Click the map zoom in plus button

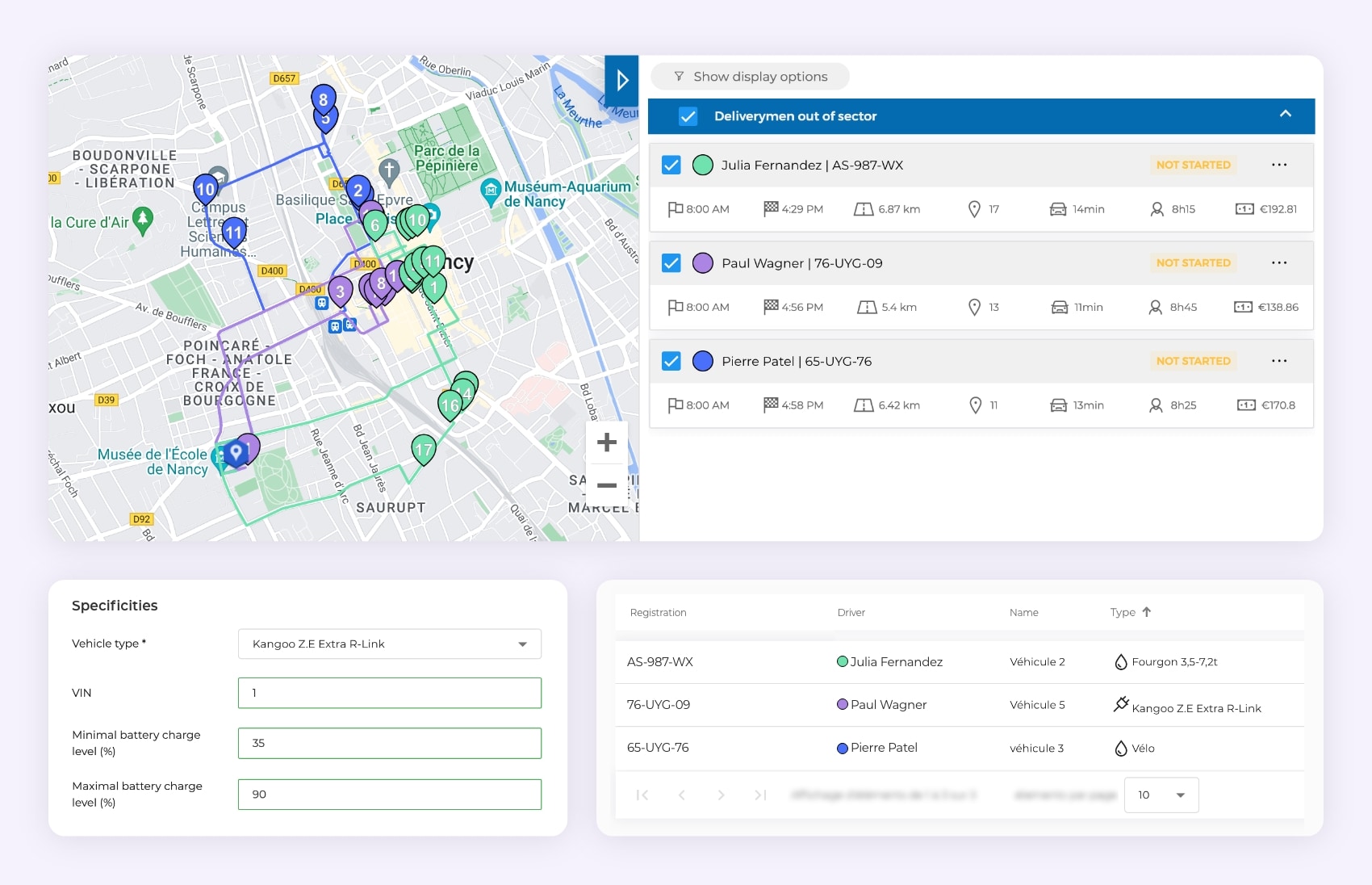[607, 442]
